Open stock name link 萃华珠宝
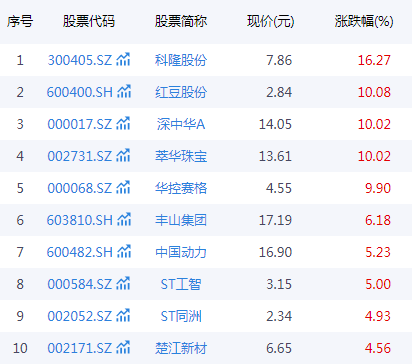This screenshot has height=364, width=412. (181, 156)
